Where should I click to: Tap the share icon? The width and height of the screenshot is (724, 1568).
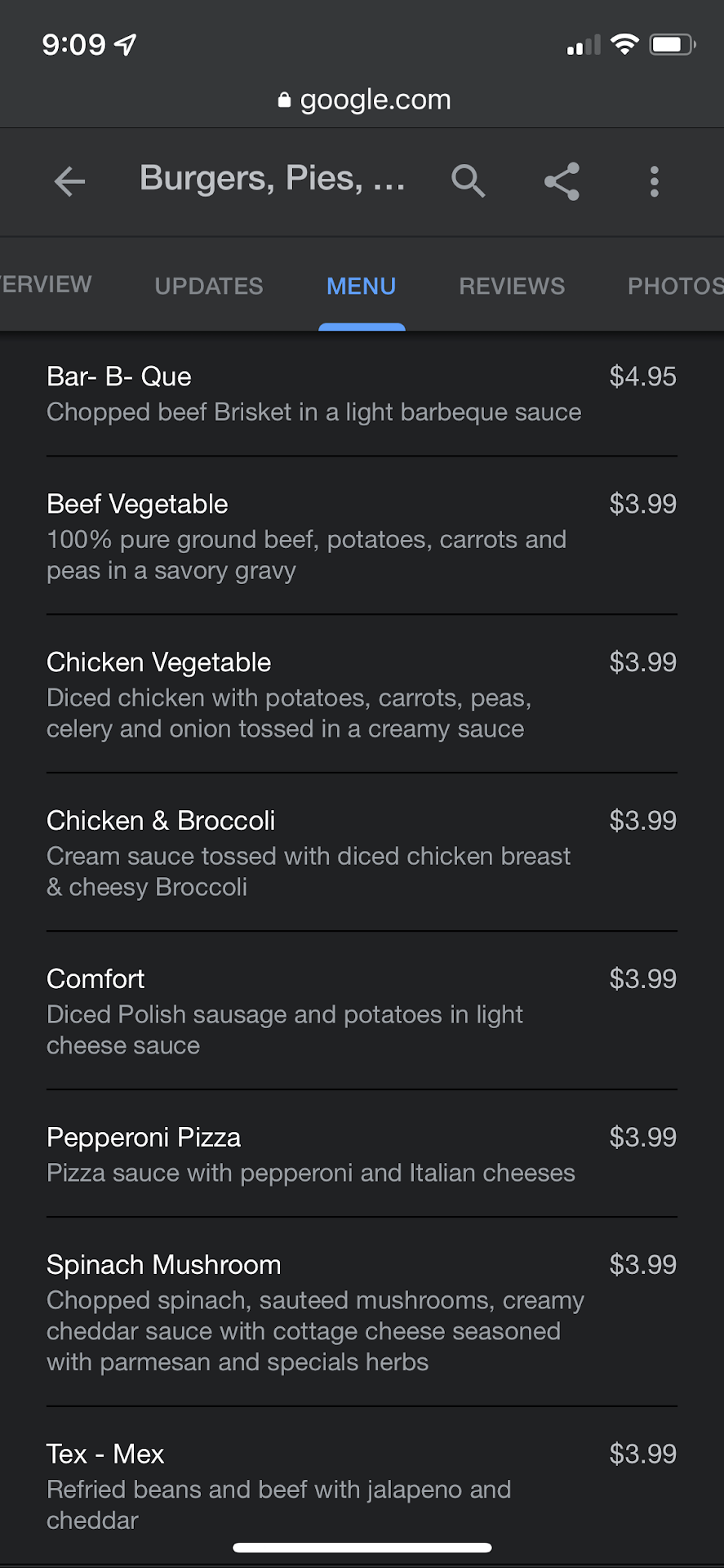[562, 181]
